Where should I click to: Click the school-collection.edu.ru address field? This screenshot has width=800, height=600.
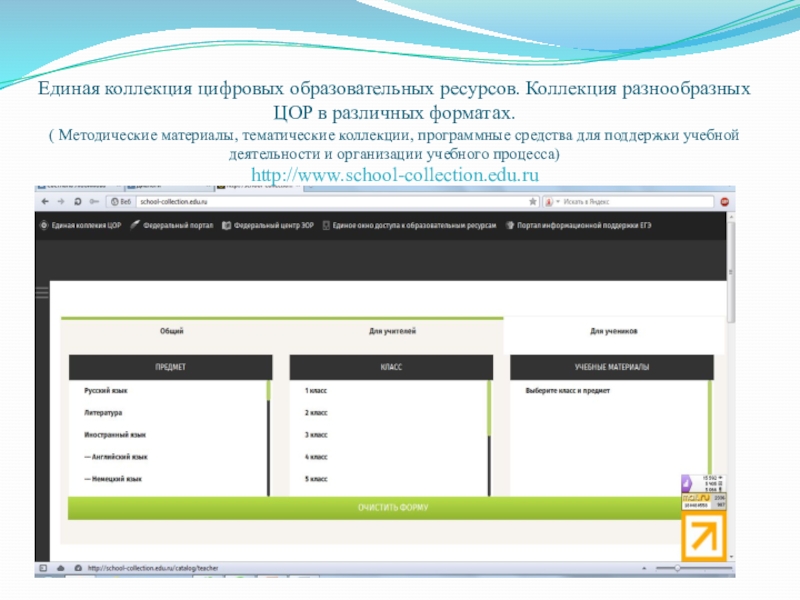coord(332,202)
